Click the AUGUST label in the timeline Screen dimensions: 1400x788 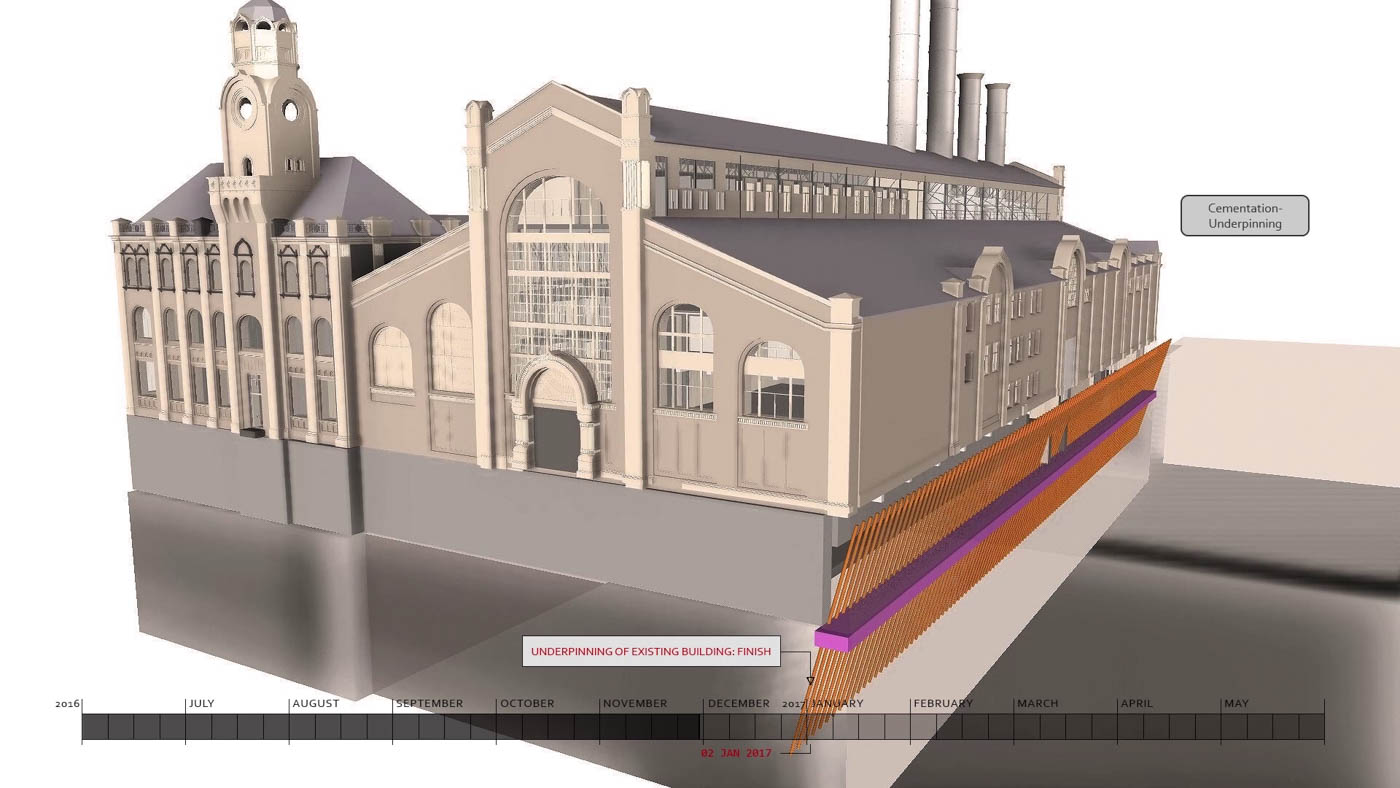pos(316,703)
